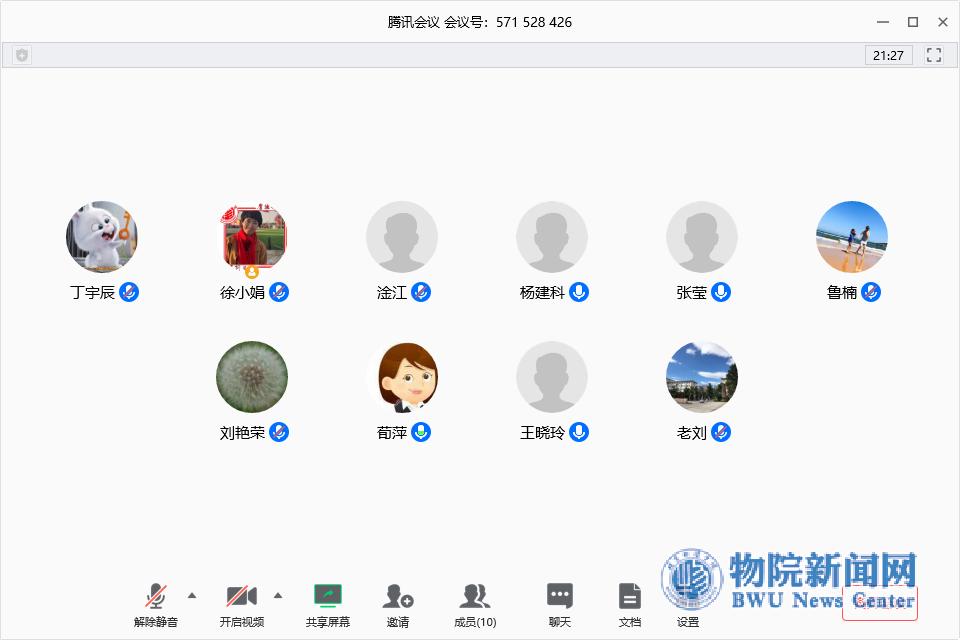Click the name label 王晓玲
The image size is (960, 640).
(x=542, y=433)
